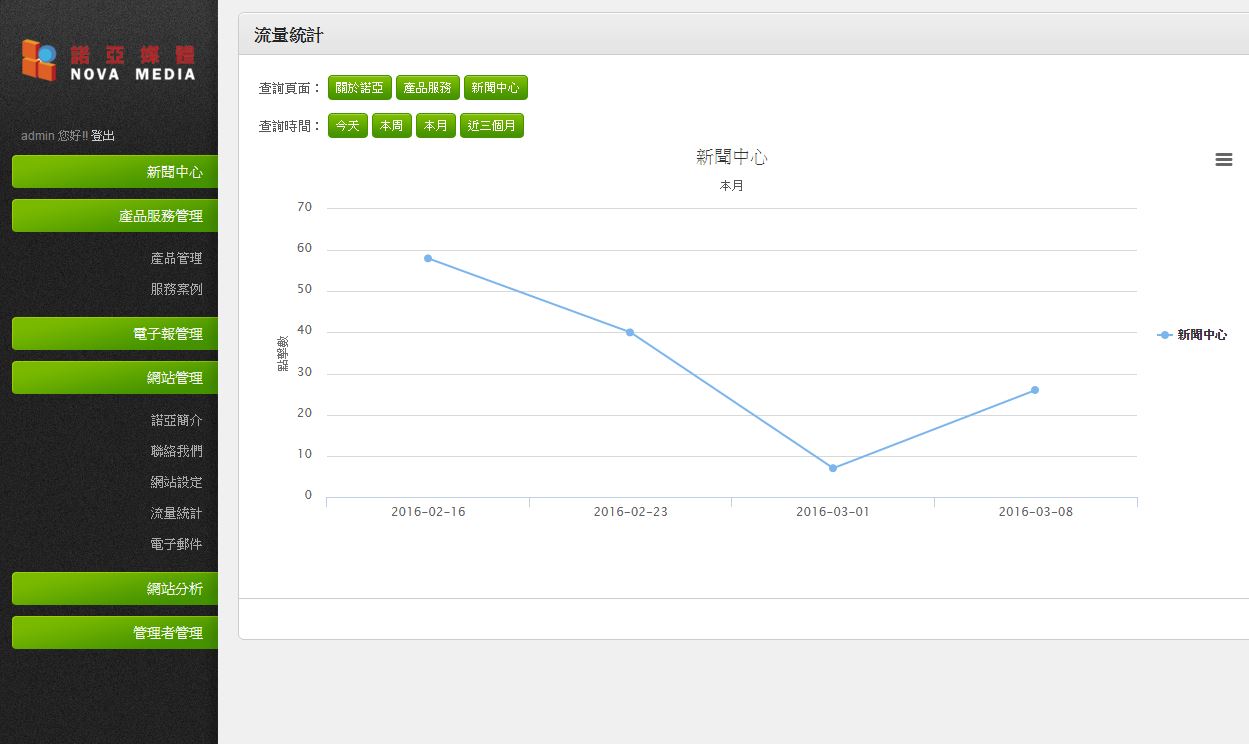Image resolution: width=1249 pixels, height=744 pixels.
Task: Set query time to 今天
Action: pos(347,126)
